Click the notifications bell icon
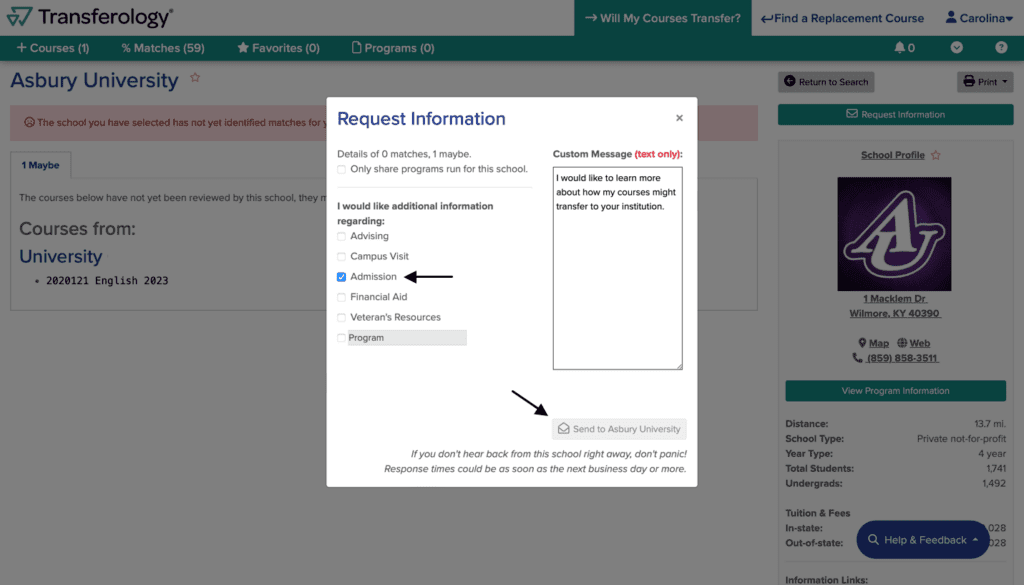Image resolution: width=1024 pixels, height=585 pixels. [899, 48]
